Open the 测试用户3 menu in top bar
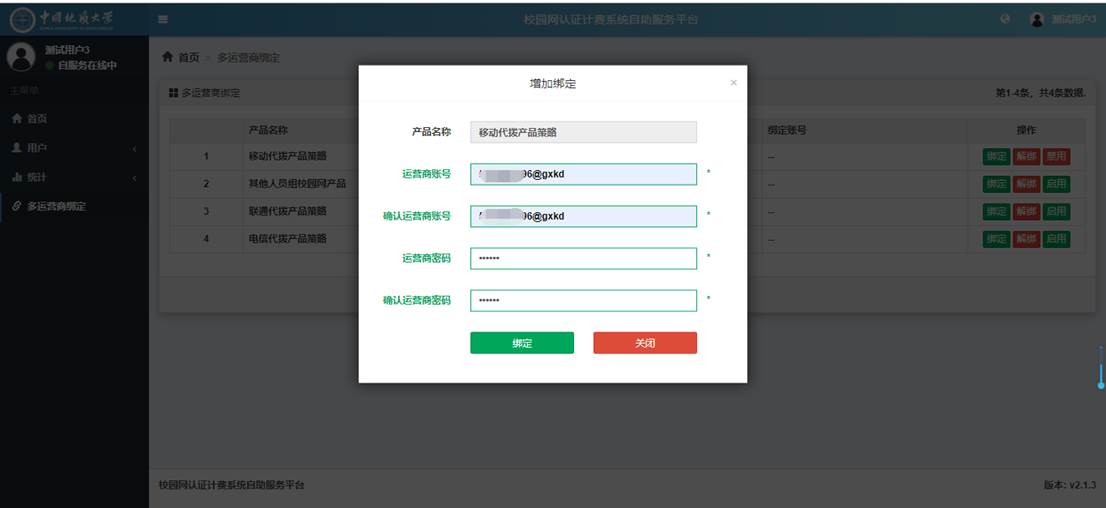The height and width of the screenshot is (508, 1106). click(1062, 19)
